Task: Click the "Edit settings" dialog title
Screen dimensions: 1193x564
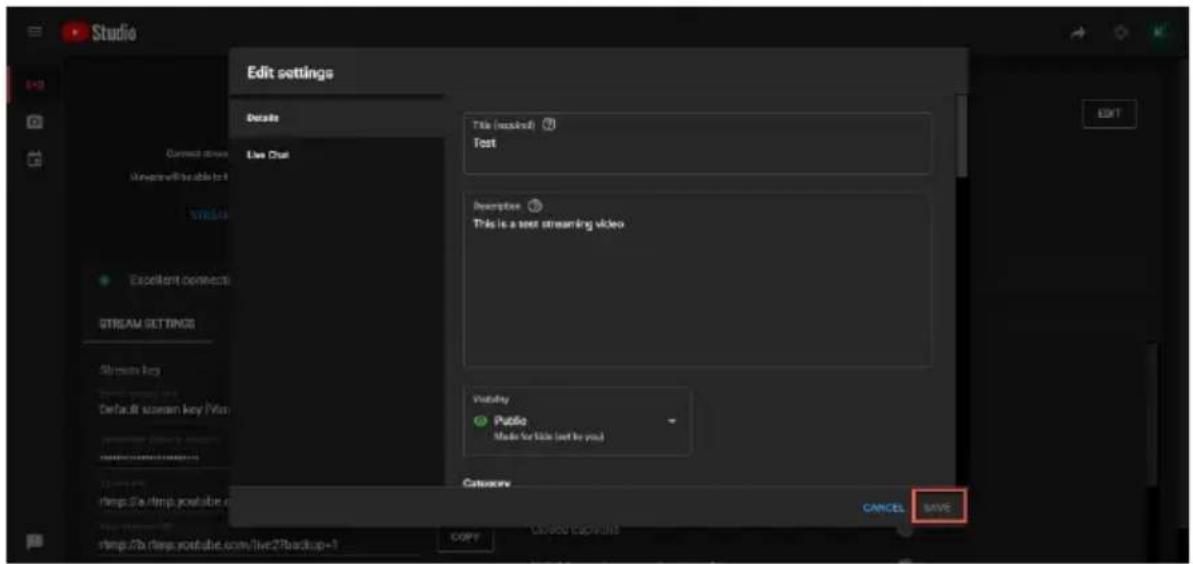Action: (291, 73)
